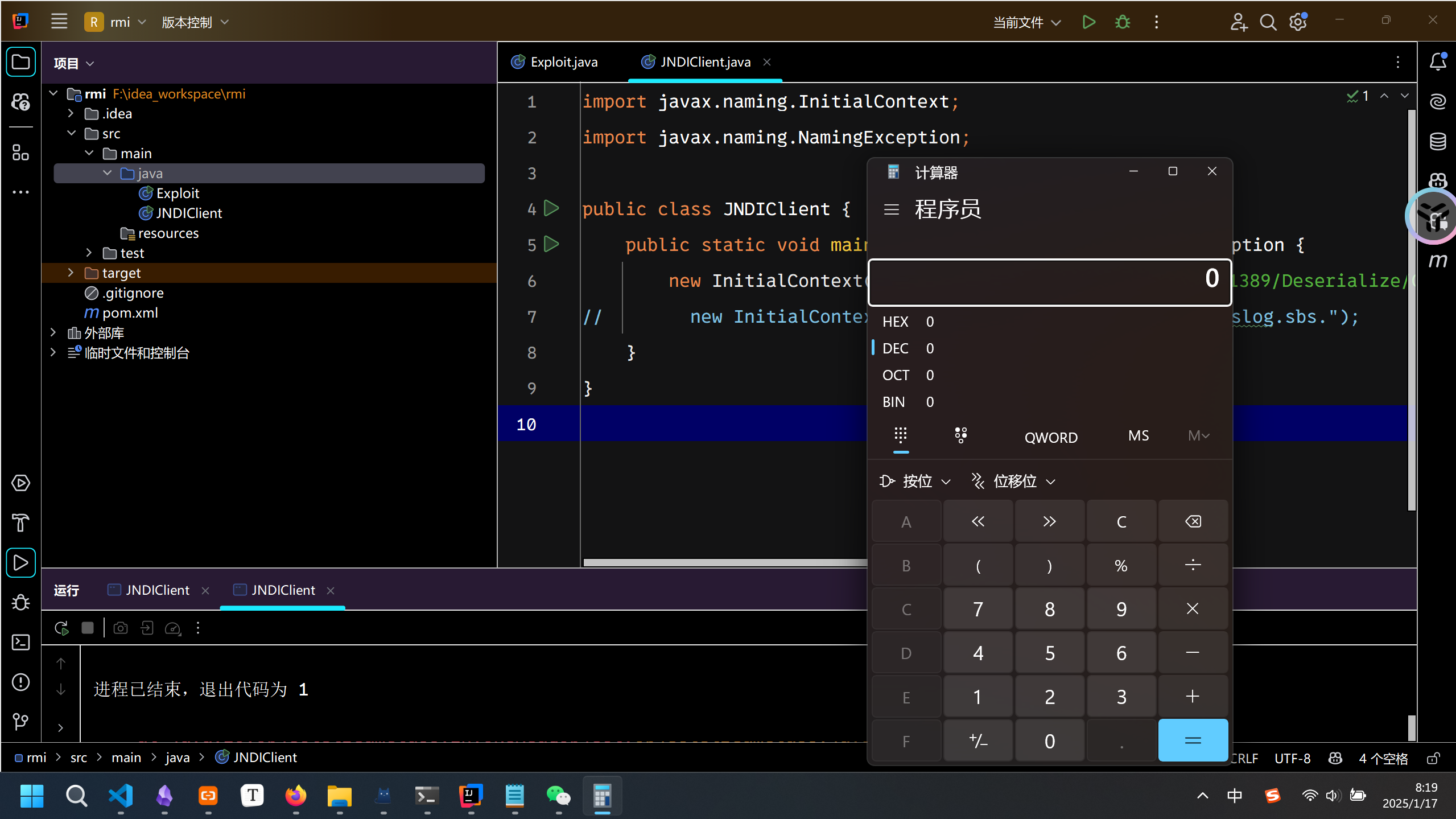The width and height of the screenshot is (1456, 819).
Task: Open Maven tool window m icon
Action: (1438, 261)
